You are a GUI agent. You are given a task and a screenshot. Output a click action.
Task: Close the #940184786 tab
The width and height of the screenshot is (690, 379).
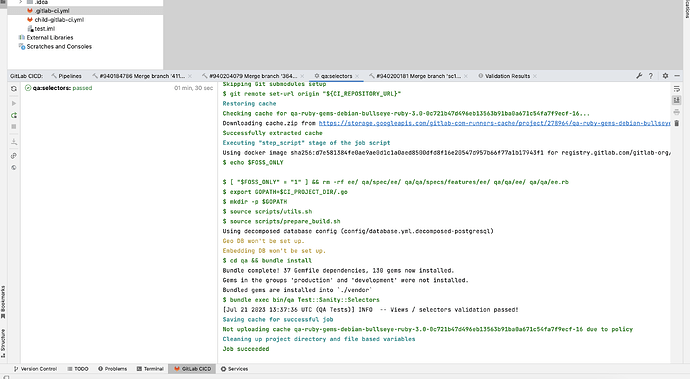(x=190, y=76)
